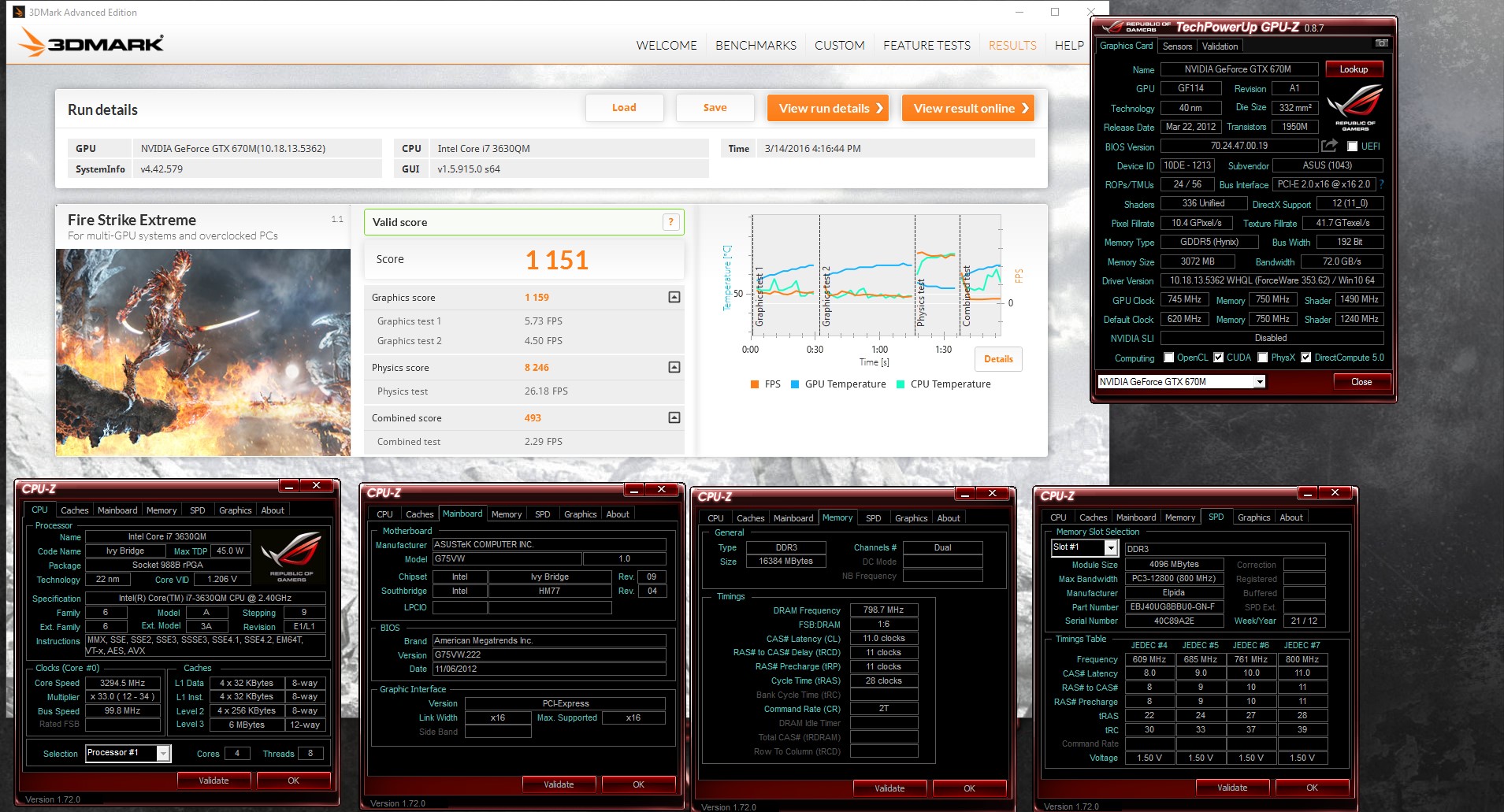Click DRAM Frequency value 798.7 MHz
Image resolution: width=1504 pixels, height=812 pixels.
tap(884, 610)
